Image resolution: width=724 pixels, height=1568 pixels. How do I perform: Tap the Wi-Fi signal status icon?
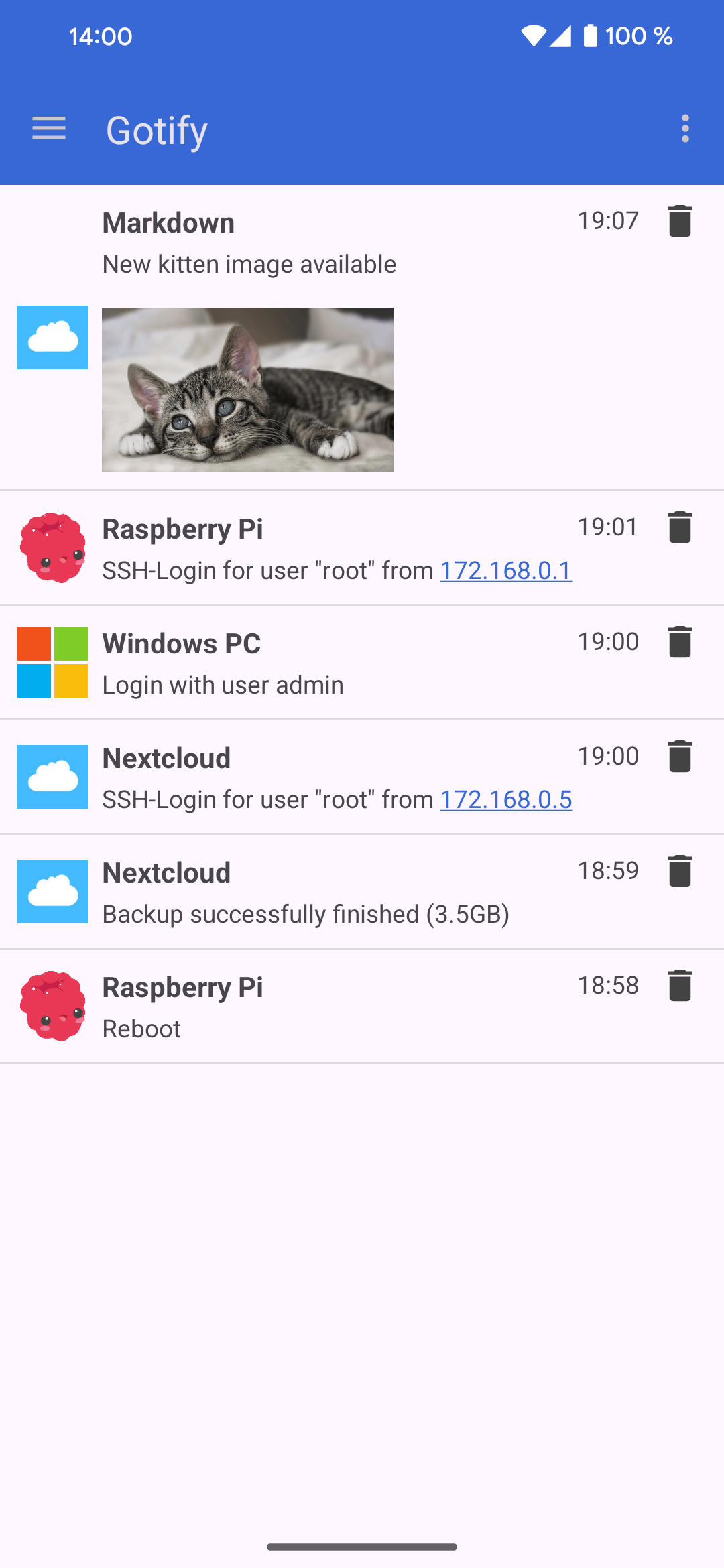coord(533,36)
